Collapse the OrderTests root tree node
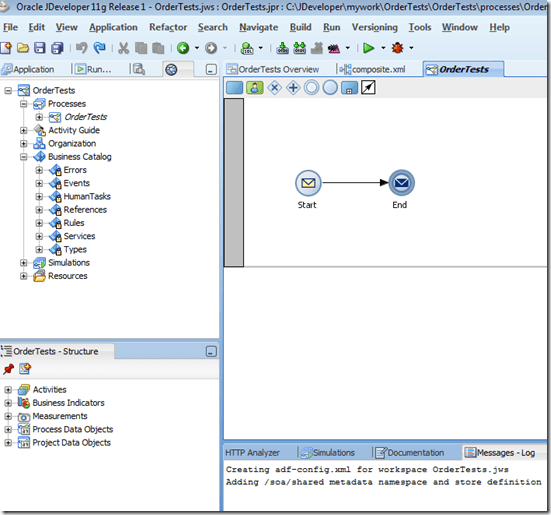 (x=8, y=91)
